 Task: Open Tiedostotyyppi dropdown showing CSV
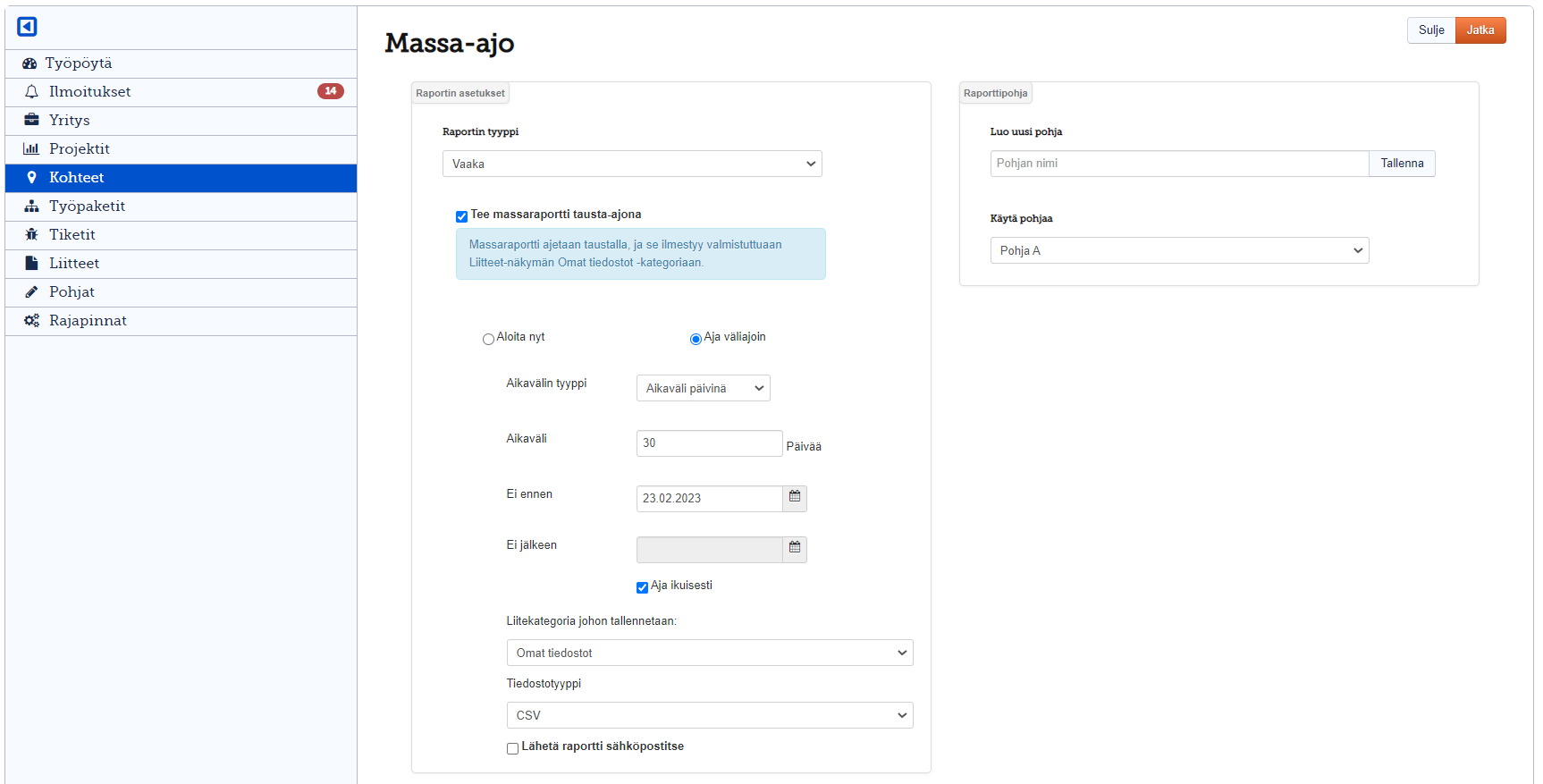710,715
